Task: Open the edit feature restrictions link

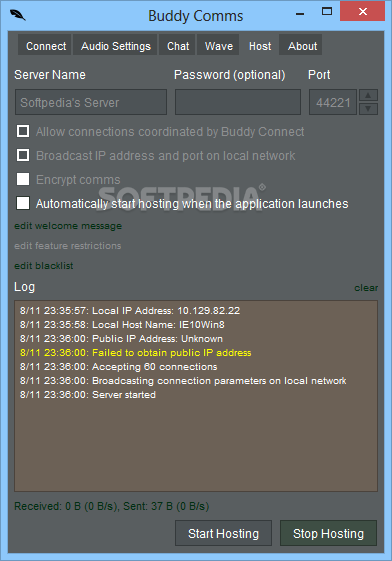Action: 68,246
